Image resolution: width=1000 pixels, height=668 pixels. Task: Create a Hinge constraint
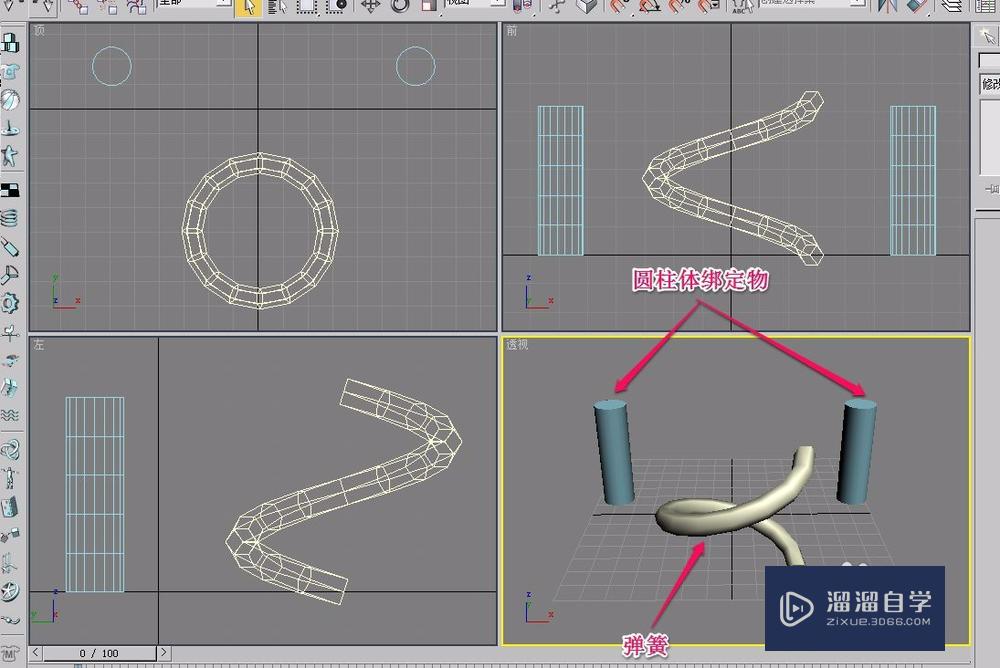pyautogui.click(x=10, y=507)
